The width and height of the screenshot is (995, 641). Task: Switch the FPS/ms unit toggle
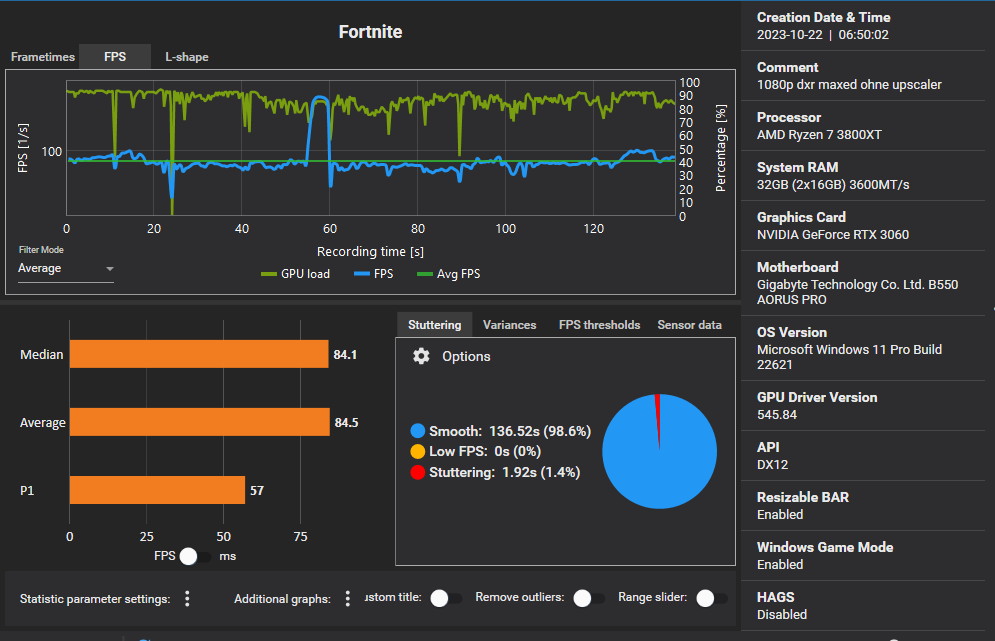(x=195, y=556)
